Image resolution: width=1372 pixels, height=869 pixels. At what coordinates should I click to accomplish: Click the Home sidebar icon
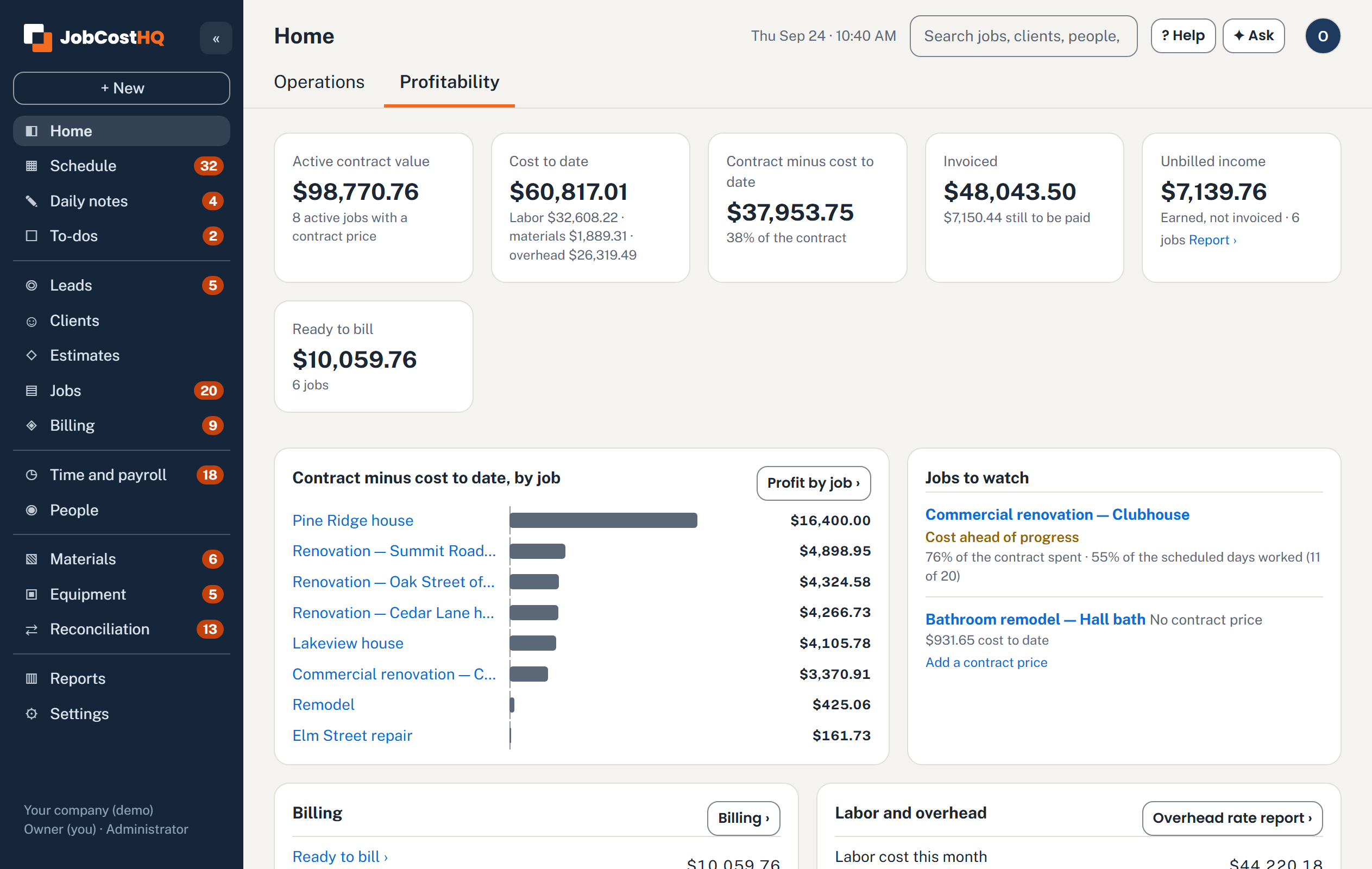click(x=32, y=131)
